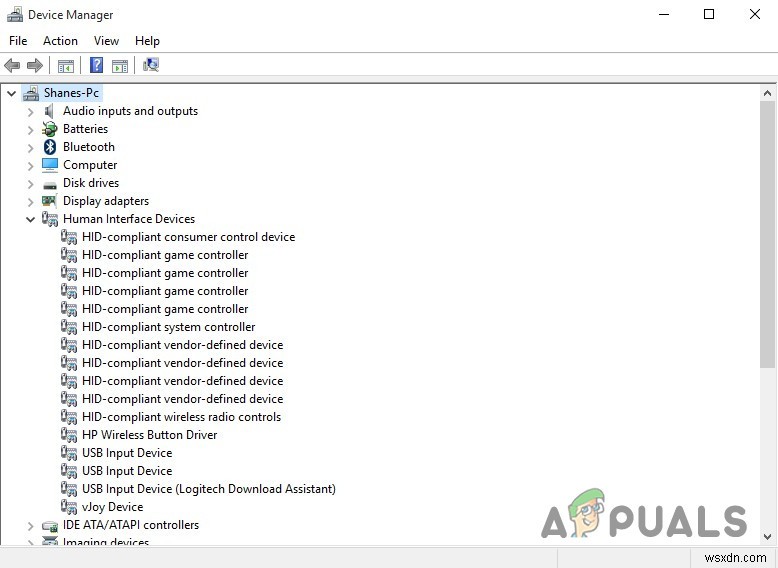The image size is (778, 568).
Task: Expand the Bluetooth category
Action: click(31, 148)
